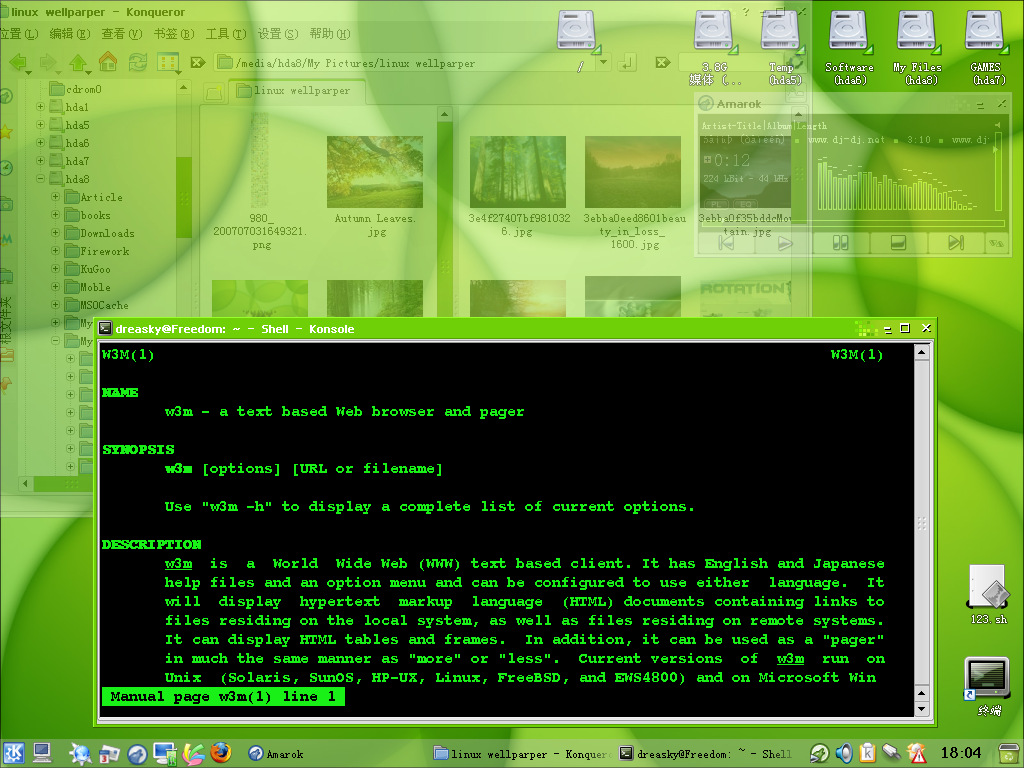Toggle Amarok elapsed/remaining time display
Image resolution: width=1024 pixels, height=768 pixels.
point(732,160)
